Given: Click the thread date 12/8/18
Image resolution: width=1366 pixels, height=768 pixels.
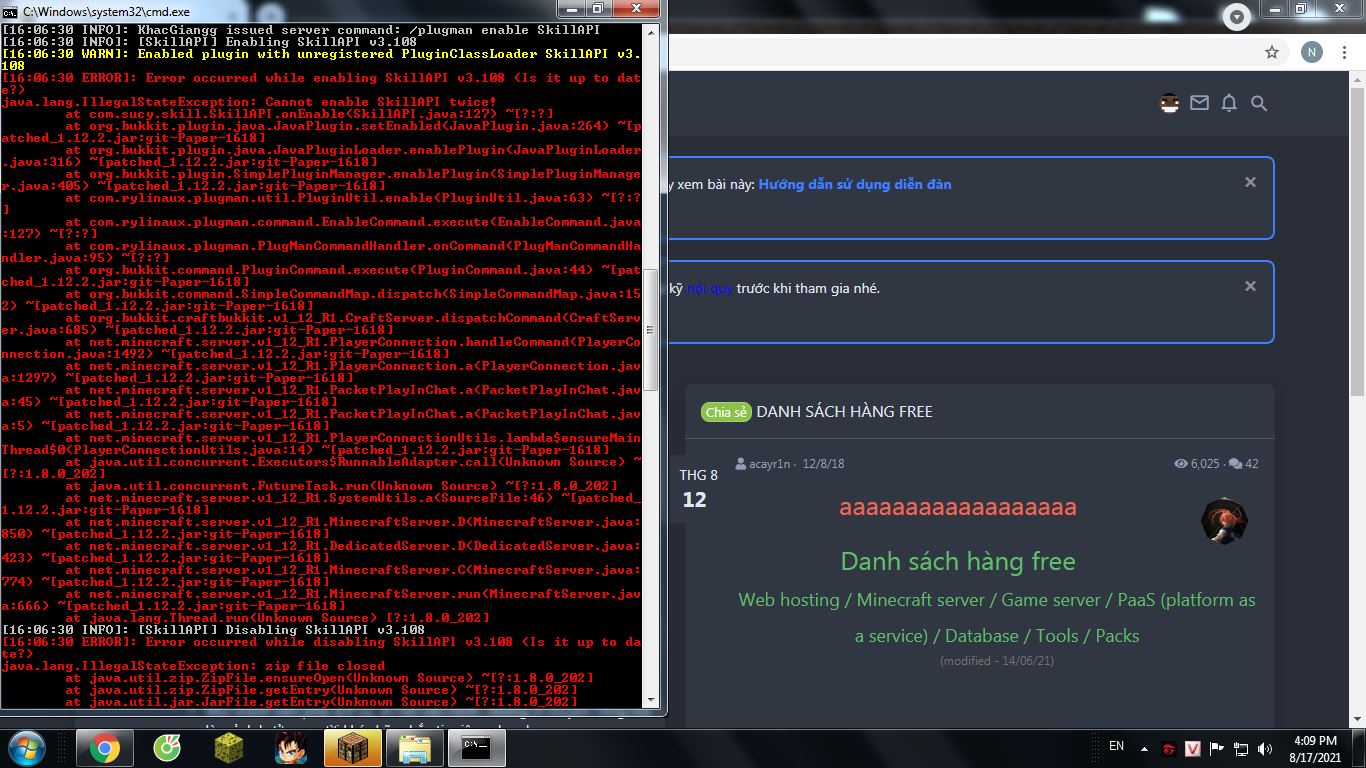Looking at the screenshot, I should tap(823, 464).
